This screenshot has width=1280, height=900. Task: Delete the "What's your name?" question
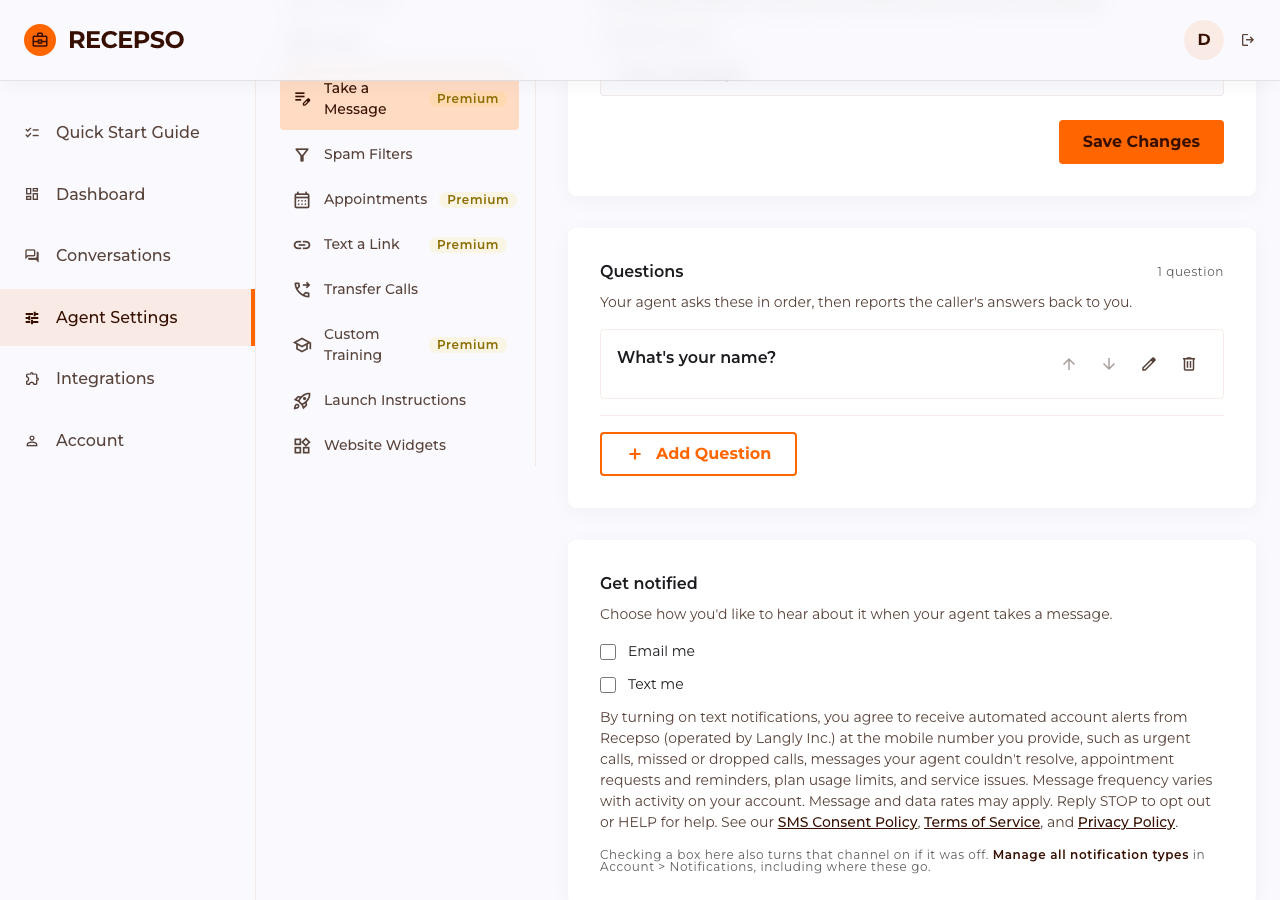tap(1189, 364)
